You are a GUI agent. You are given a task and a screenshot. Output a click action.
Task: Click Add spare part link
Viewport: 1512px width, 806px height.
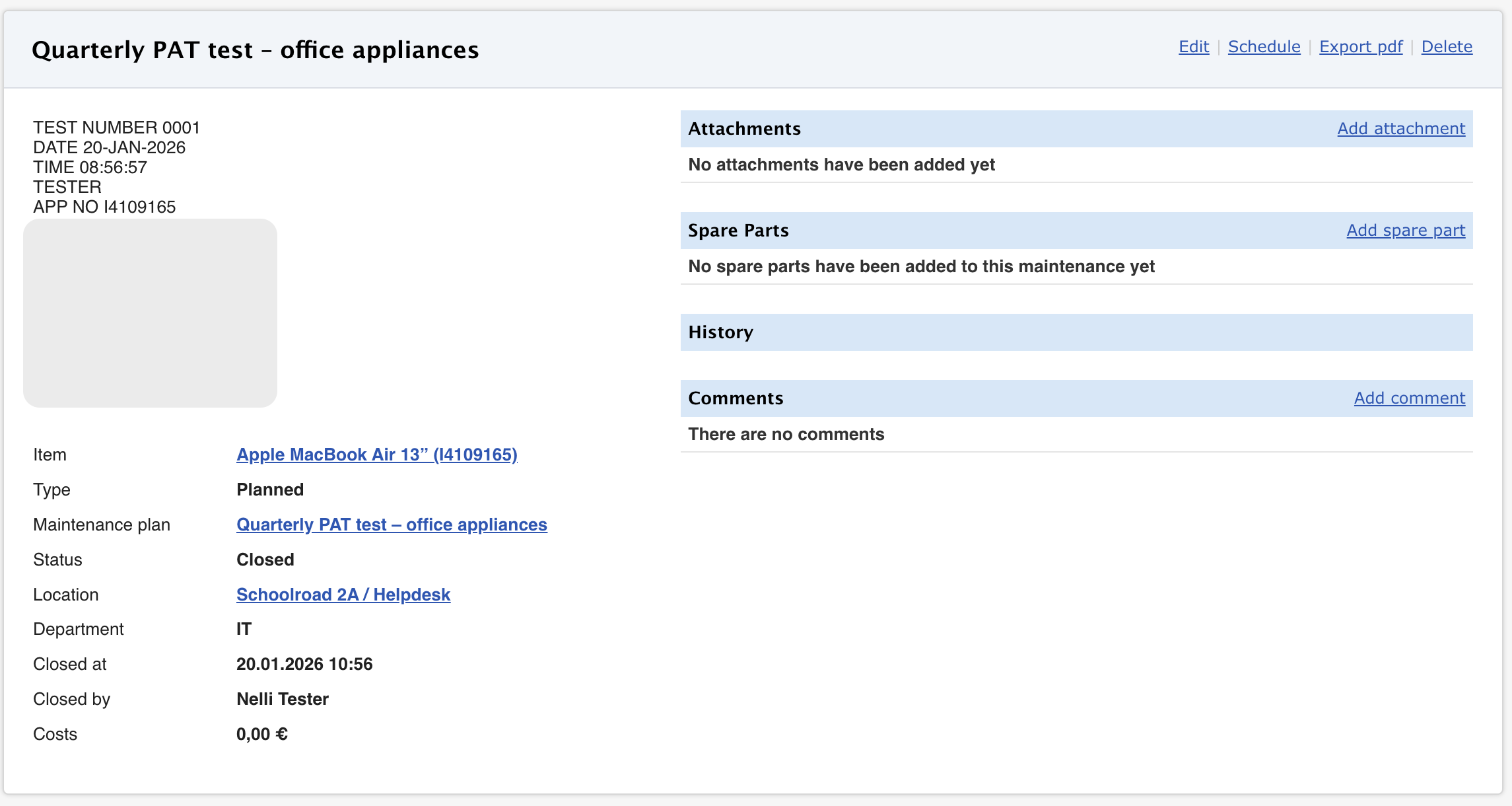click(x=1405, y=231)
